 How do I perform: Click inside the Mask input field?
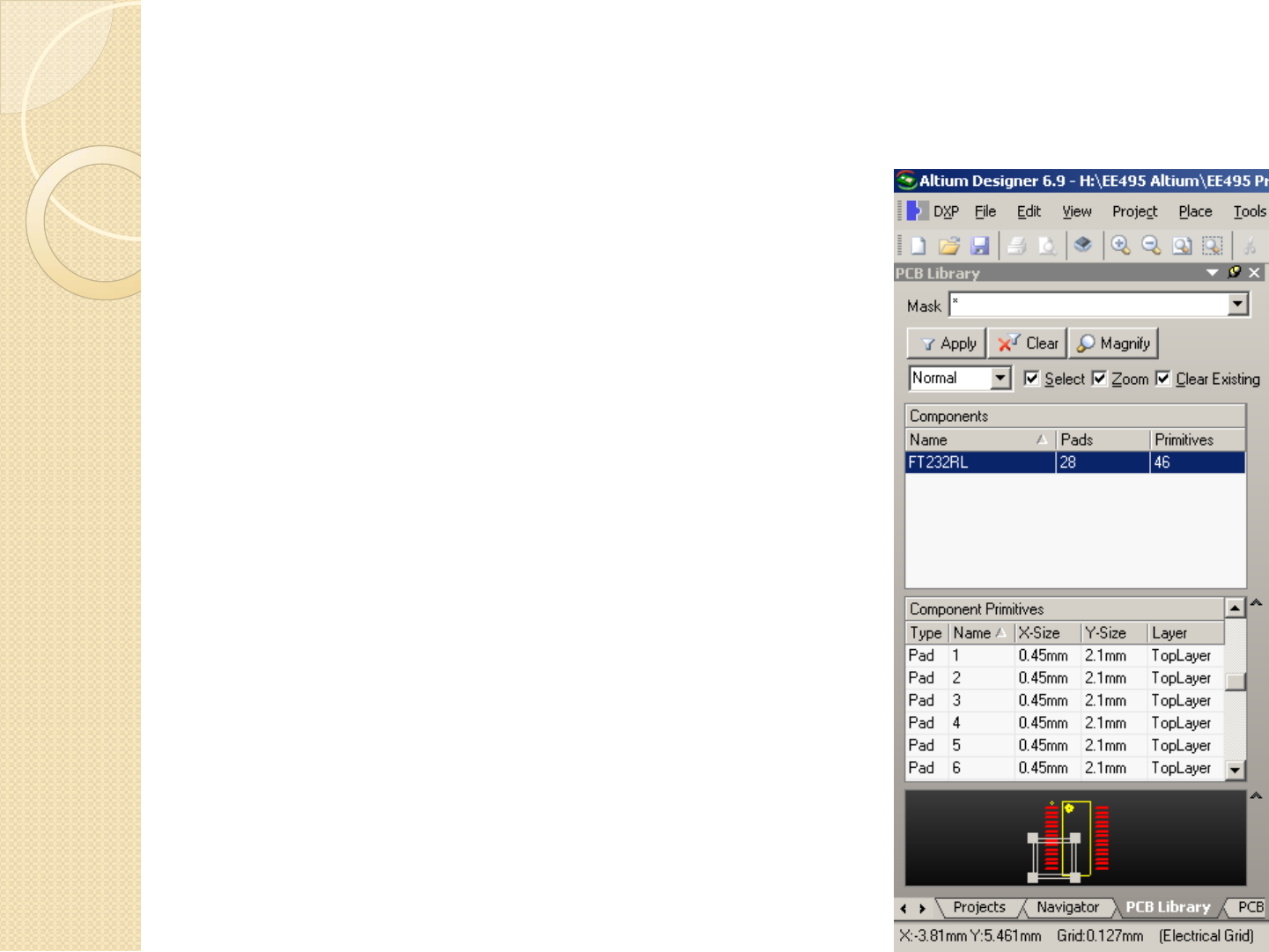[x=1089, y=305]
